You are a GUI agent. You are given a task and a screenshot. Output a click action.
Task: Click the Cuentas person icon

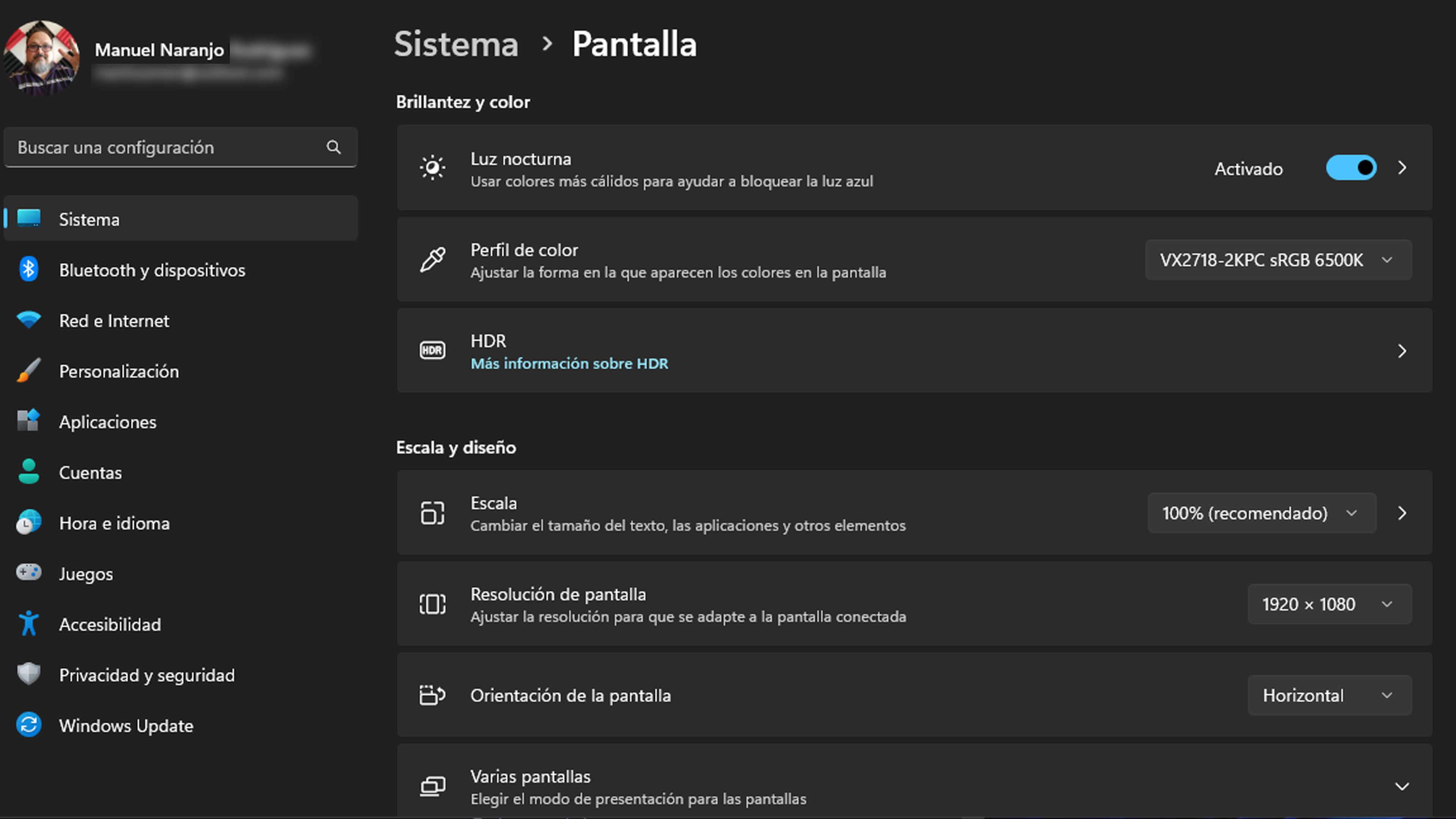[28, 472]
